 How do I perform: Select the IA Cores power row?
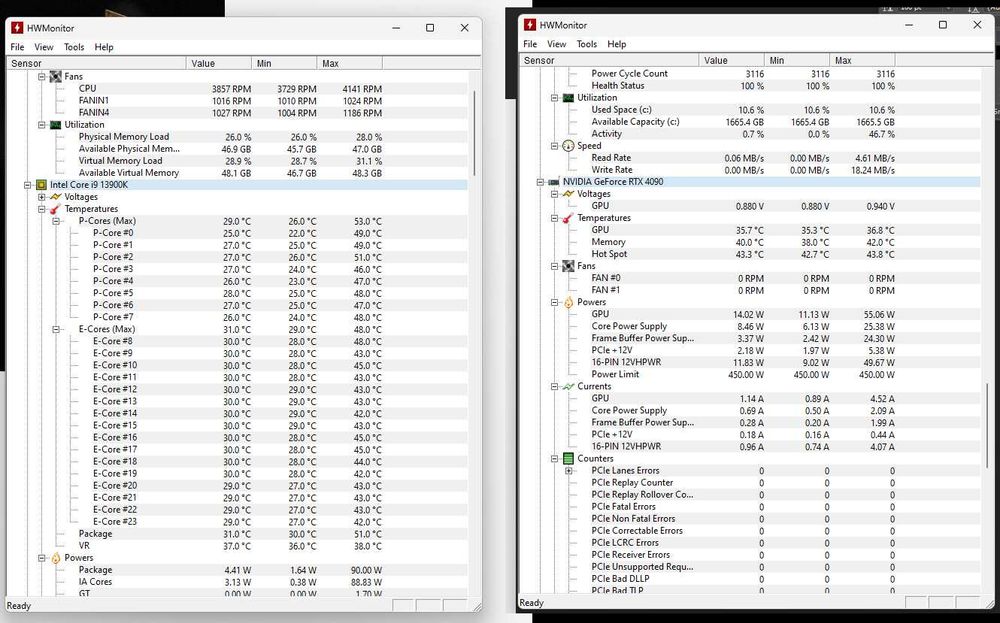coord(237,582)
